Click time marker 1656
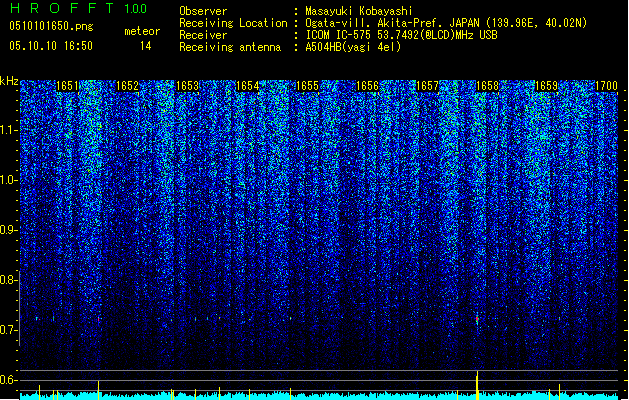This screenshot has height=400, width=629. (x=367, y=86)
